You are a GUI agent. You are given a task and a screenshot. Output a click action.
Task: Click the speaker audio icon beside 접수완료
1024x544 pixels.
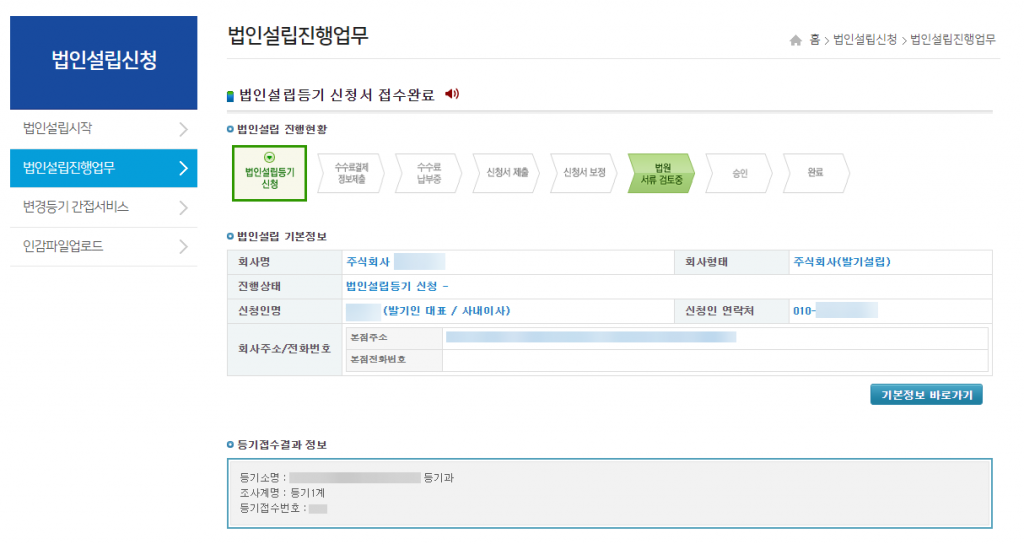point(452,94)
